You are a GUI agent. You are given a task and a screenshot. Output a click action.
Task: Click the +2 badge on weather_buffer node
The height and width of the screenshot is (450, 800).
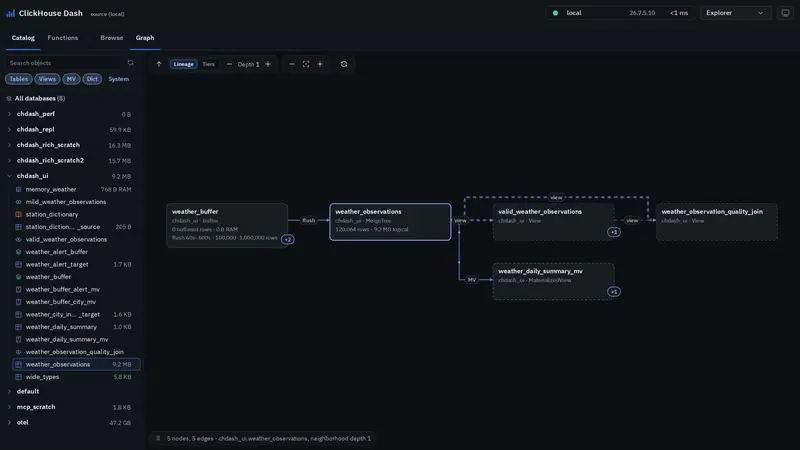pos(288,239)
